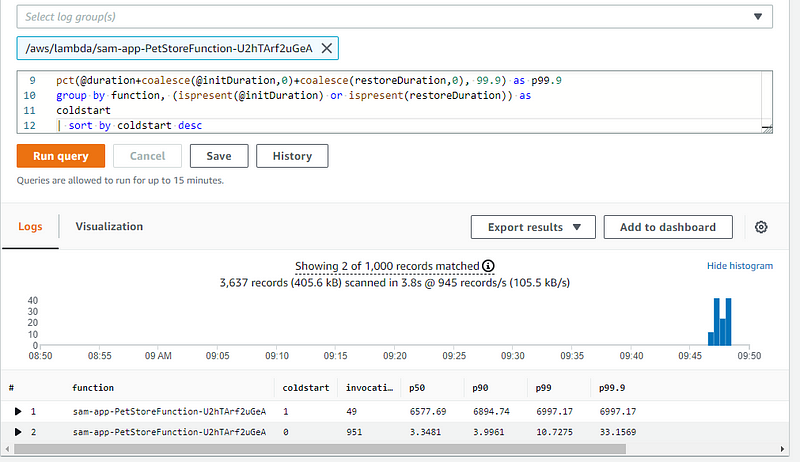This screenshot has width=800, height=462.
Task: Click invocations value 49
Action: click(x=352, y=411)
